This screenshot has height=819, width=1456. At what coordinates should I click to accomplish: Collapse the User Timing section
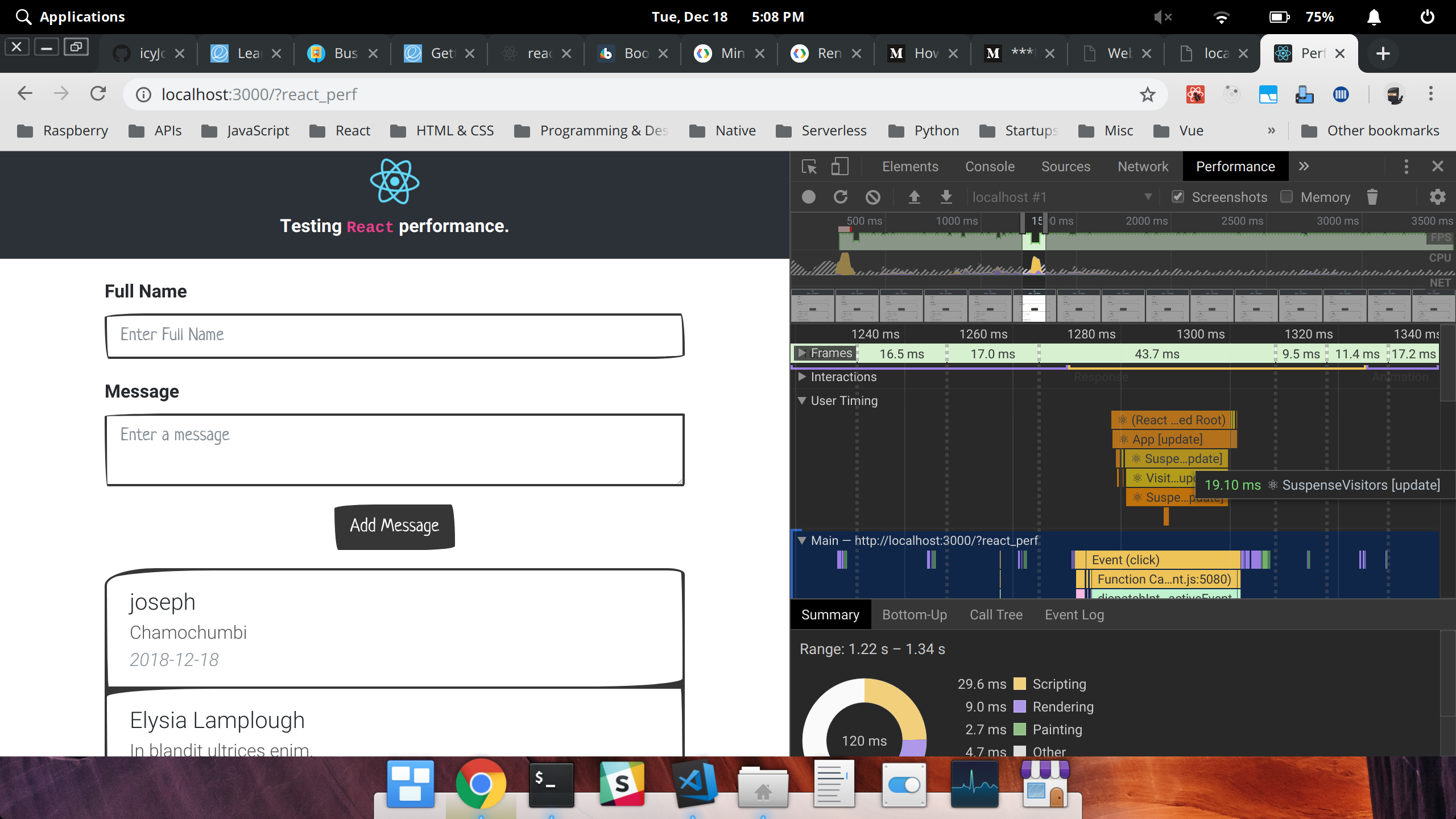pyautogui.click(x=801, y=400)
